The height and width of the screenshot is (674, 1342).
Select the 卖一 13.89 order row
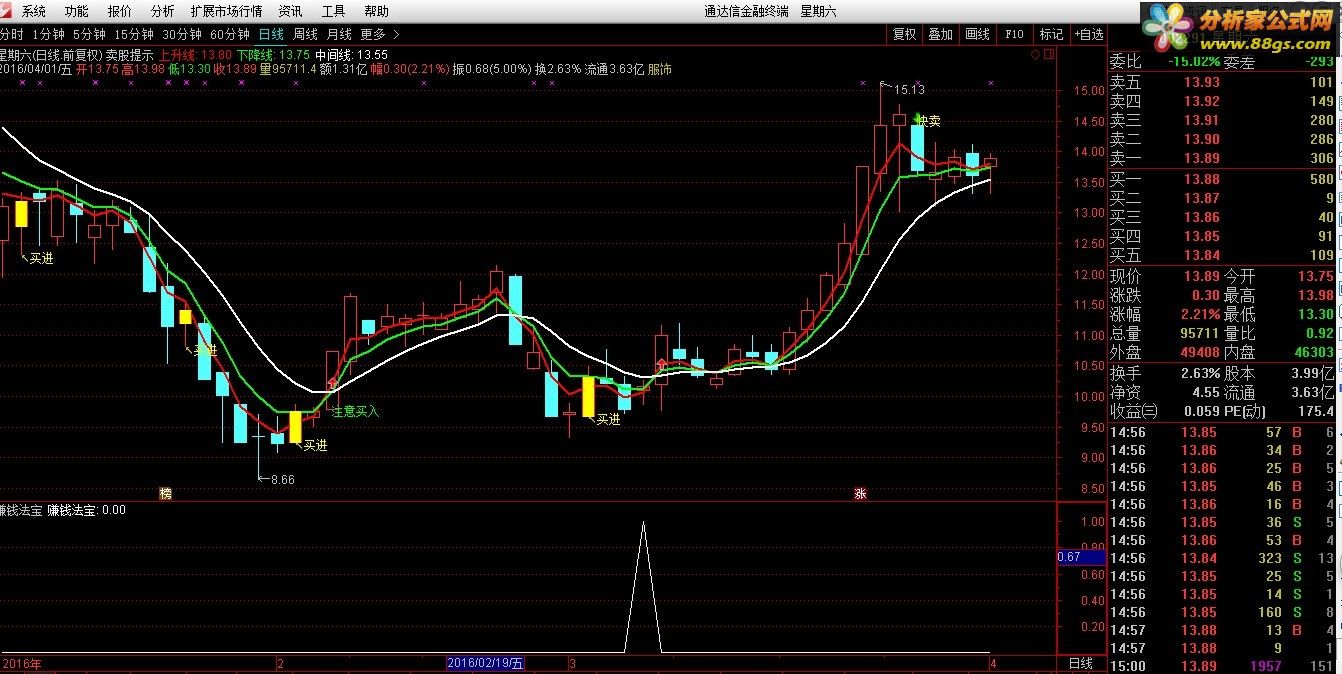click(x=1222, y=159)
